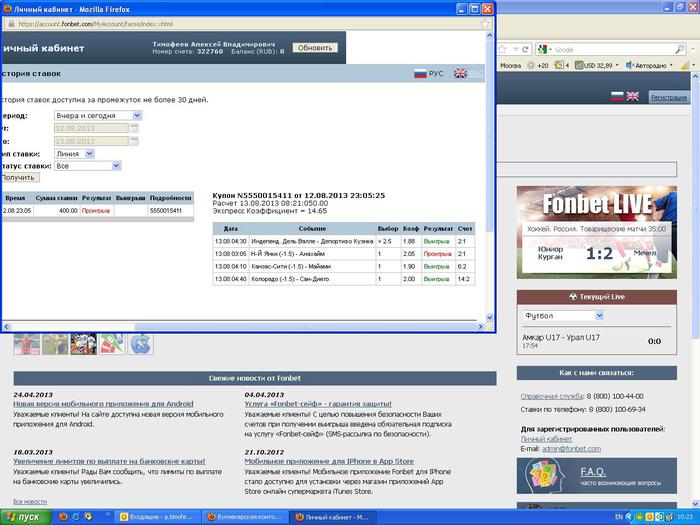Click the Получить button

click(x=20, y=177)
